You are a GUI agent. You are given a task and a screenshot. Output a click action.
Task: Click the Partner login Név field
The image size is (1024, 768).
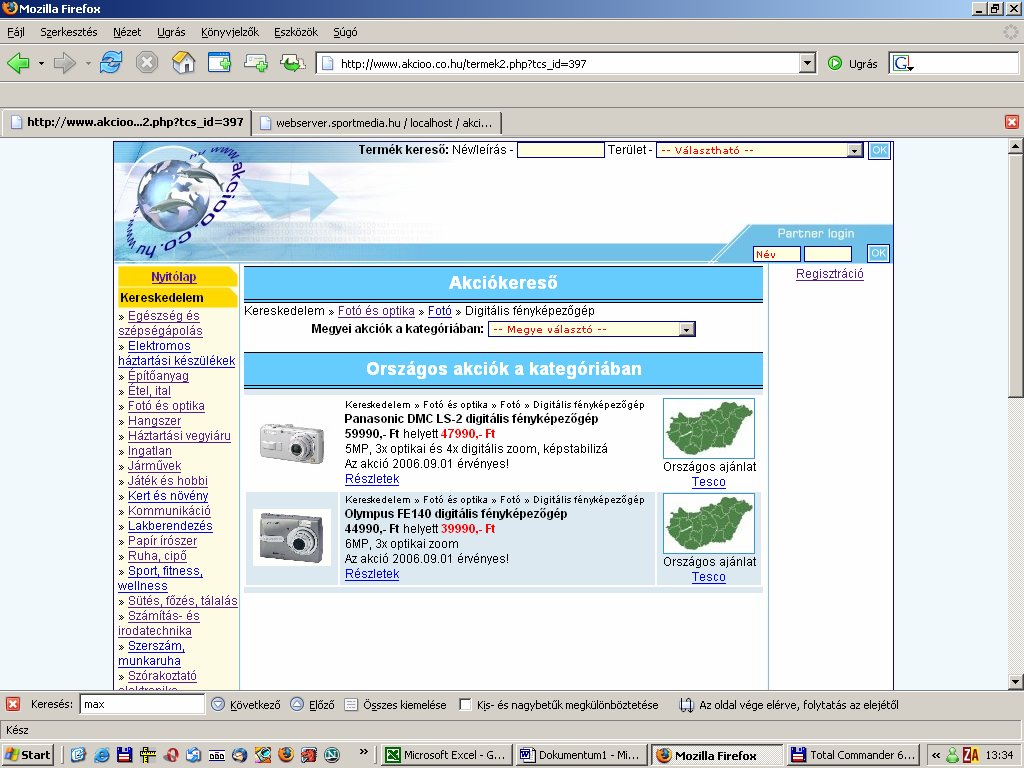(776, 254)
